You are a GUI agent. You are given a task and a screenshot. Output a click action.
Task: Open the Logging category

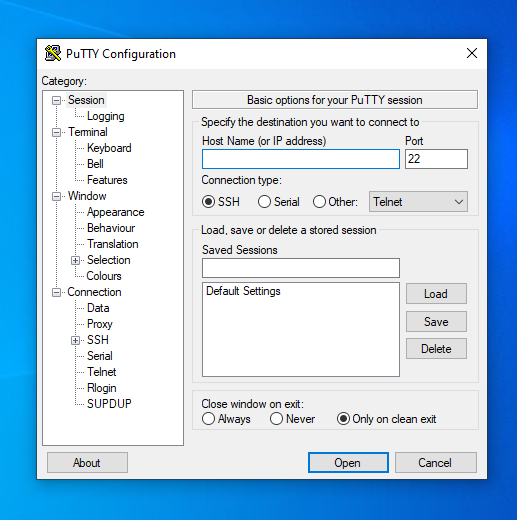[x=106, y=116]
